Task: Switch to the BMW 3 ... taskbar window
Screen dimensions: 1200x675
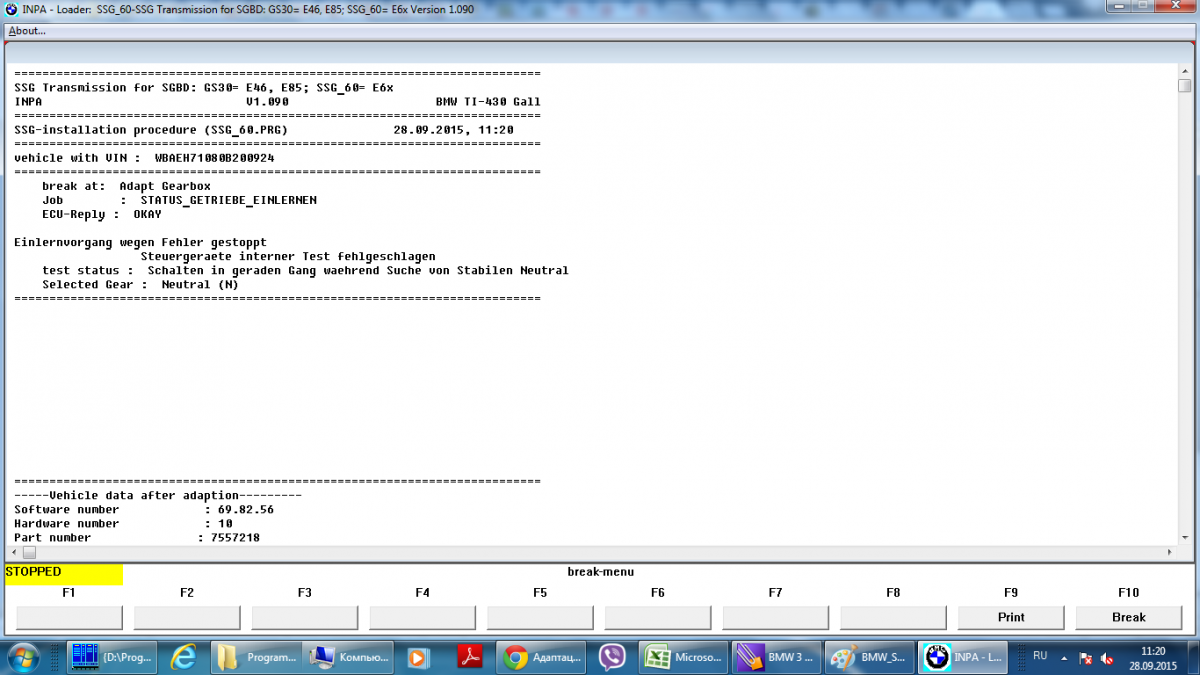Action: point(776,657)
